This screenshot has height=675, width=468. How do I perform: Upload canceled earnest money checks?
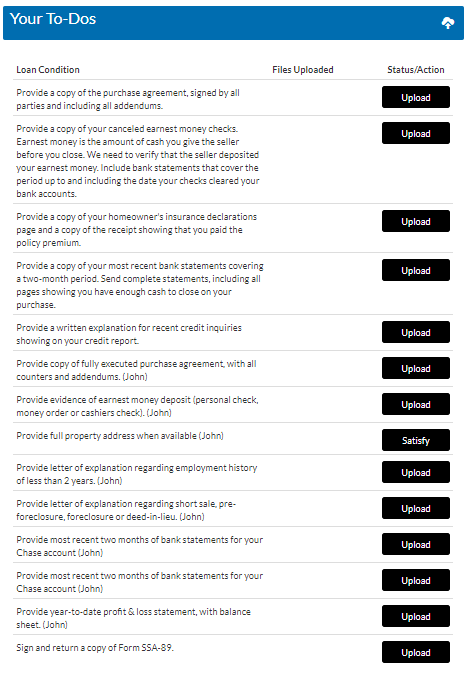(415, 133)
